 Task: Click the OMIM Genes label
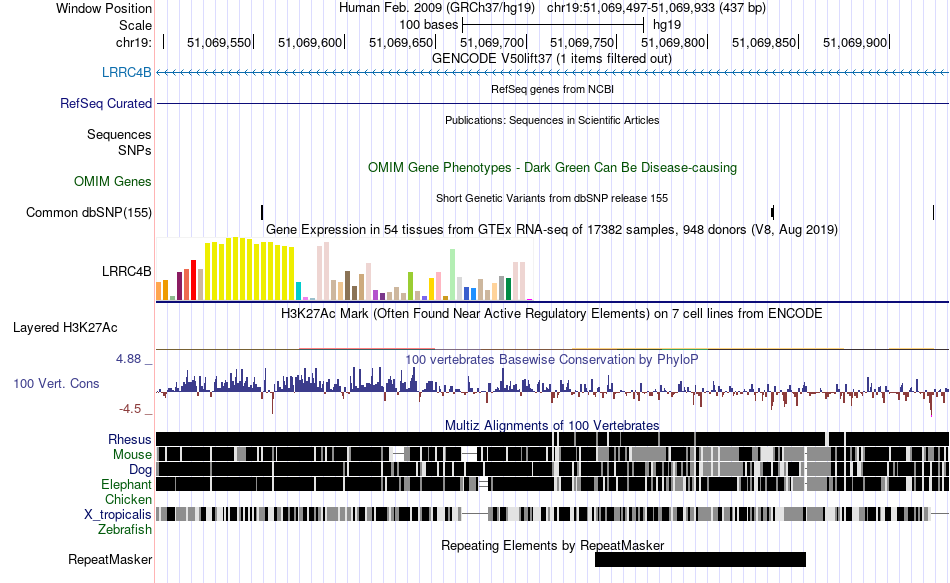tap(113, 181)
